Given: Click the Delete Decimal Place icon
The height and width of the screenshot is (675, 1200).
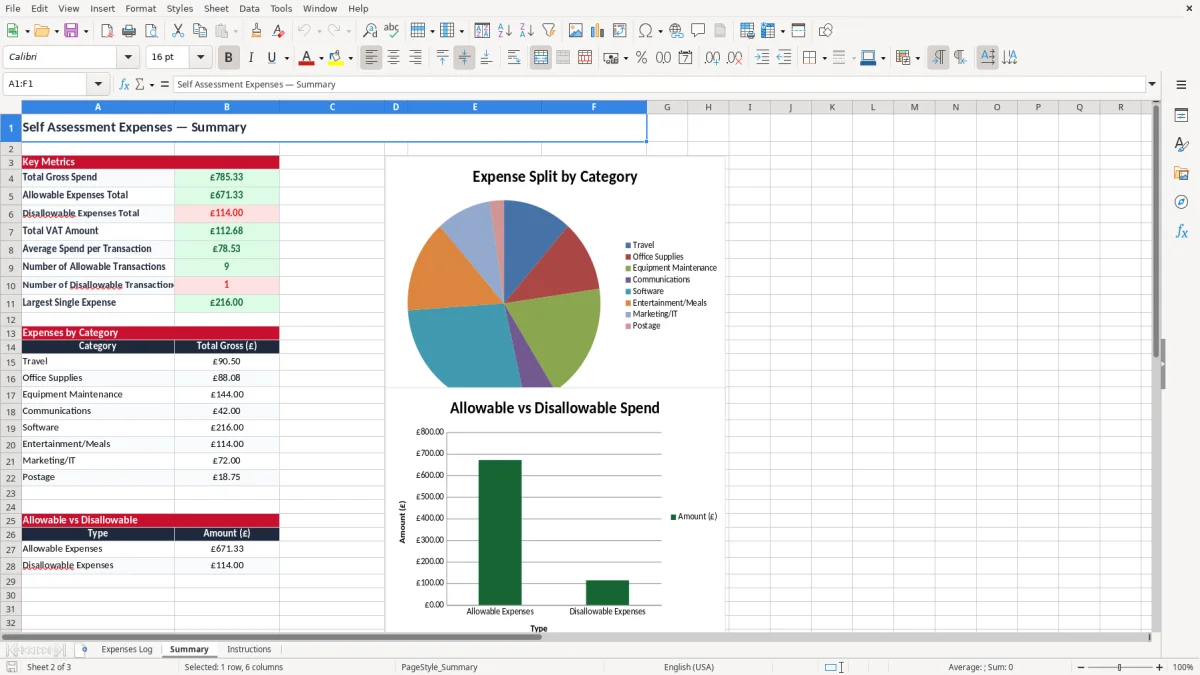Looking at the screenshot, I should click(734, 58).
